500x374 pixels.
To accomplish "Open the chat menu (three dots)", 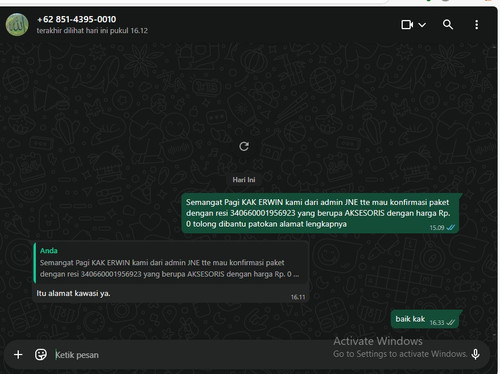I will [x=477, y=25].
